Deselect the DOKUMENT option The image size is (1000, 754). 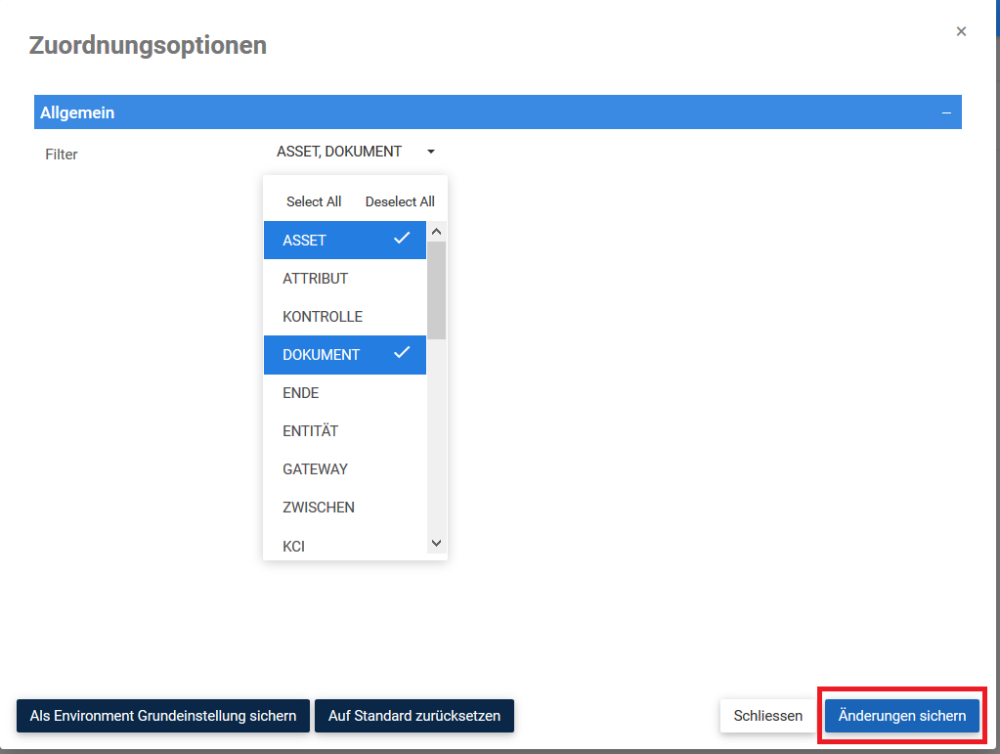pos(344,355)
